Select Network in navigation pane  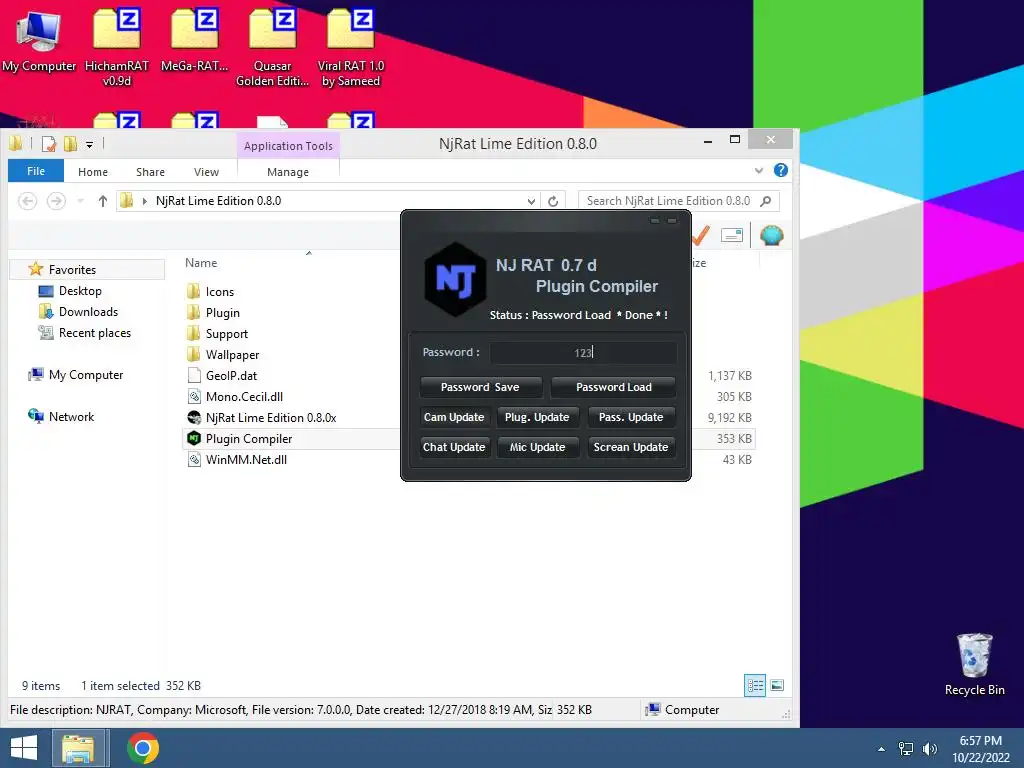(61, 417)
